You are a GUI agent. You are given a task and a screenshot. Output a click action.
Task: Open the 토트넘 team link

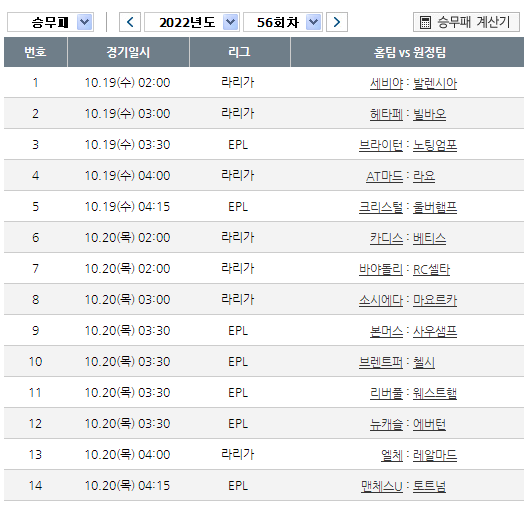click(429, 487)
